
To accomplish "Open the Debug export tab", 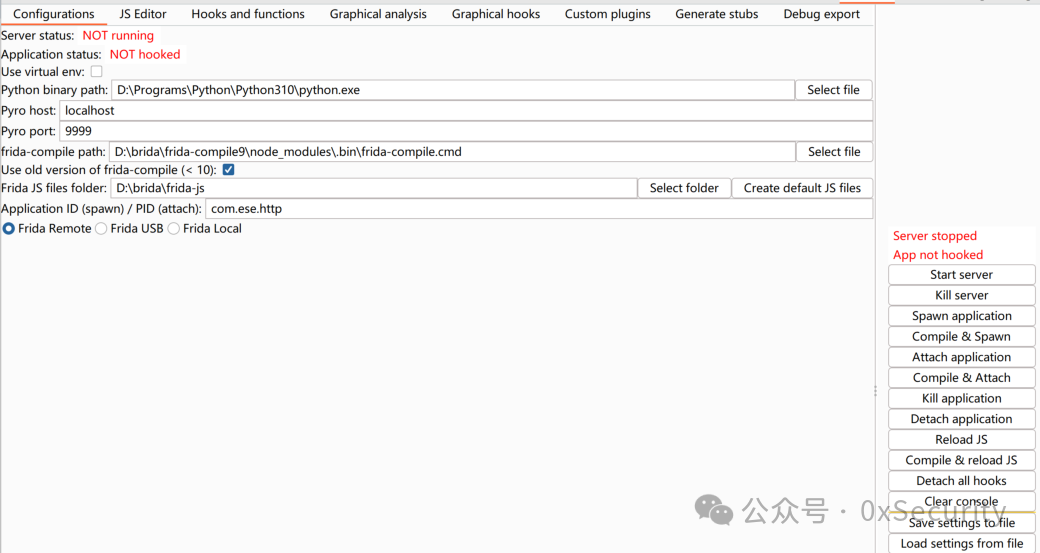I will [x=821, y=14].
